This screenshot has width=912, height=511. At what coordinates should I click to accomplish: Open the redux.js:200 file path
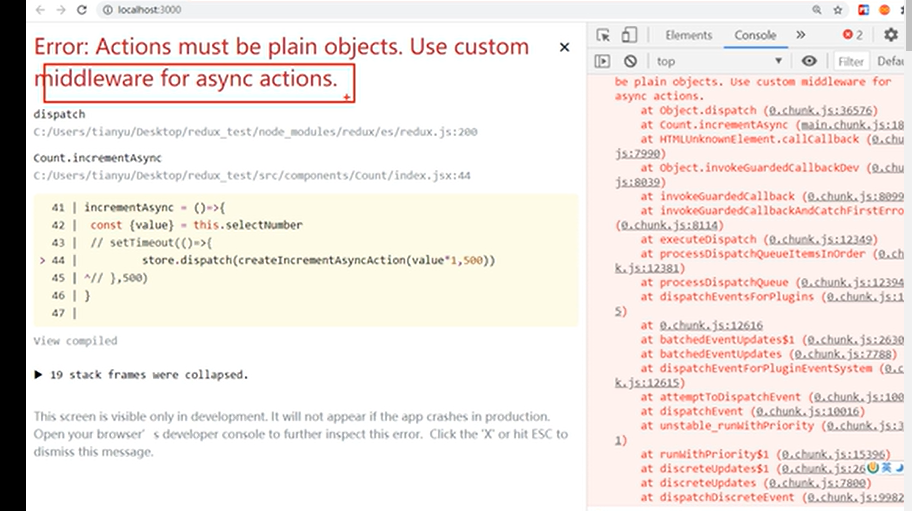click(255, 132)
